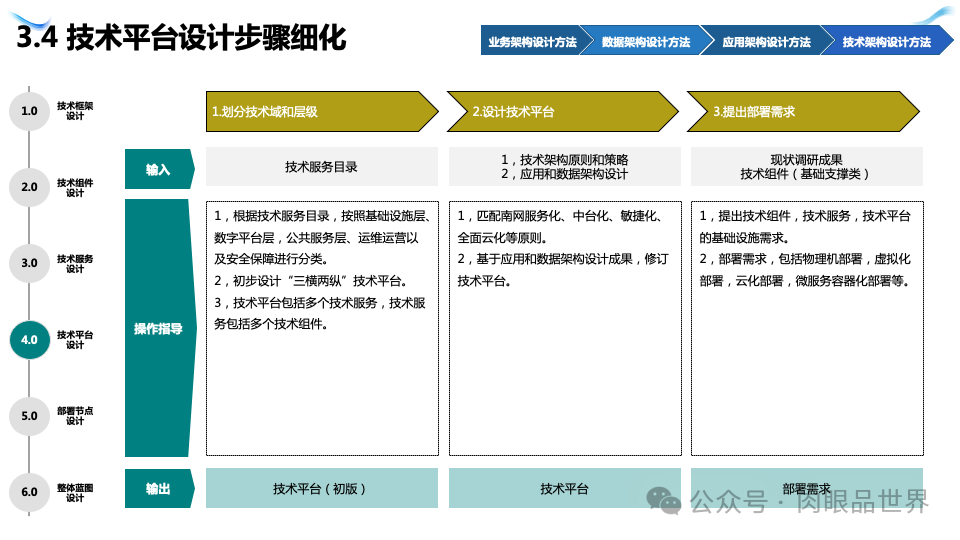The width and height of the screenshot is (960, 540).
Task: Click the 技术服务设计 step label
Action: pyautogui.click(x=75, y=263)
